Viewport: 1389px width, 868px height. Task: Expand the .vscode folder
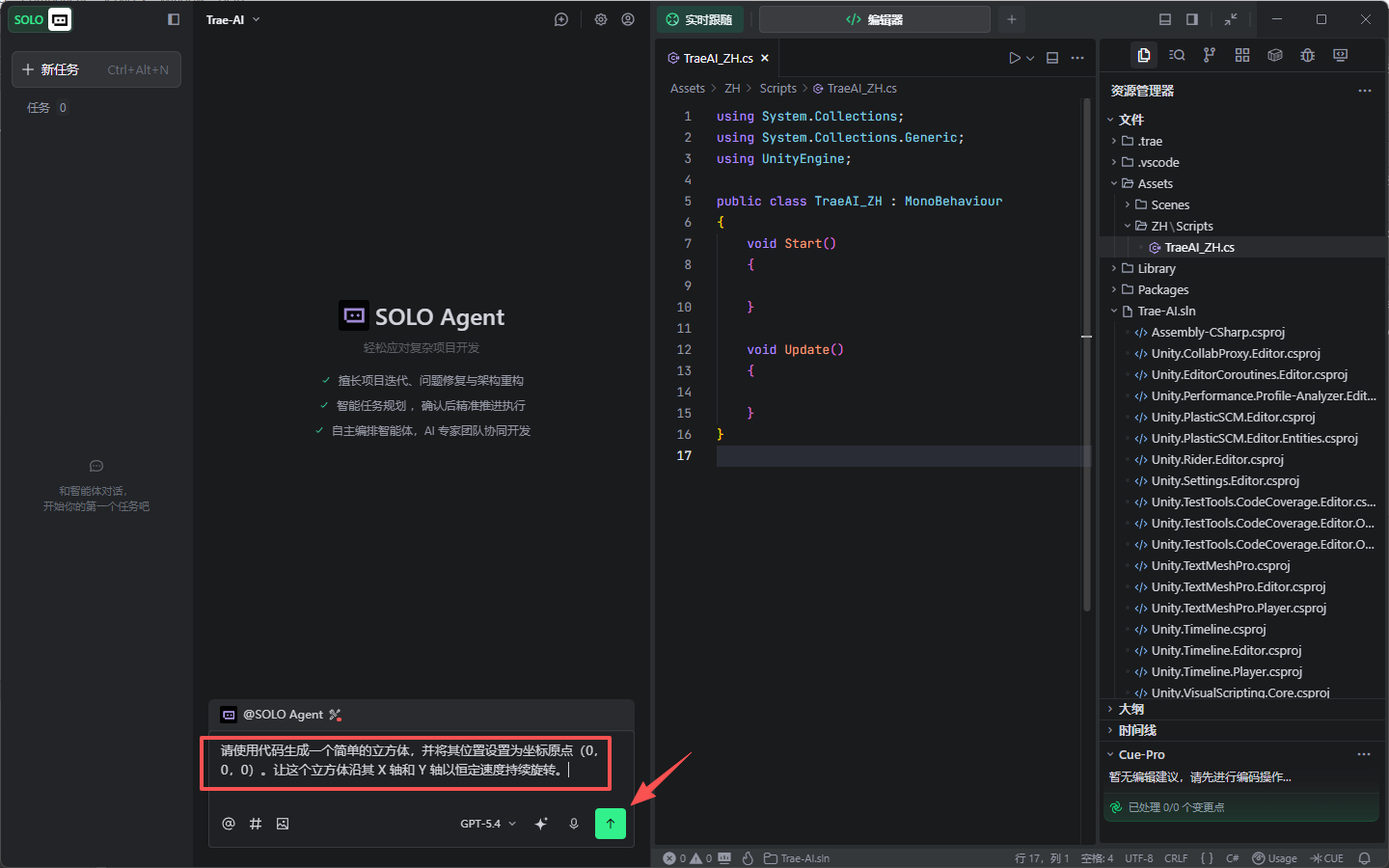coord(1115,162)
